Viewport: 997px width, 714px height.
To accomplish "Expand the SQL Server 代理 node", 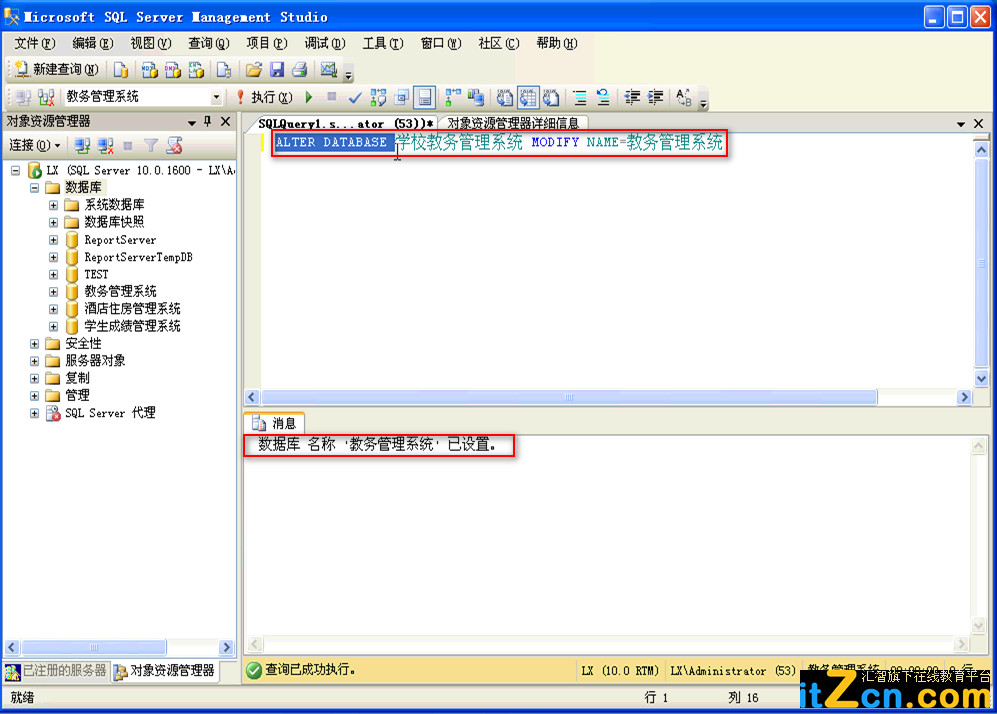I will point(34,413).
